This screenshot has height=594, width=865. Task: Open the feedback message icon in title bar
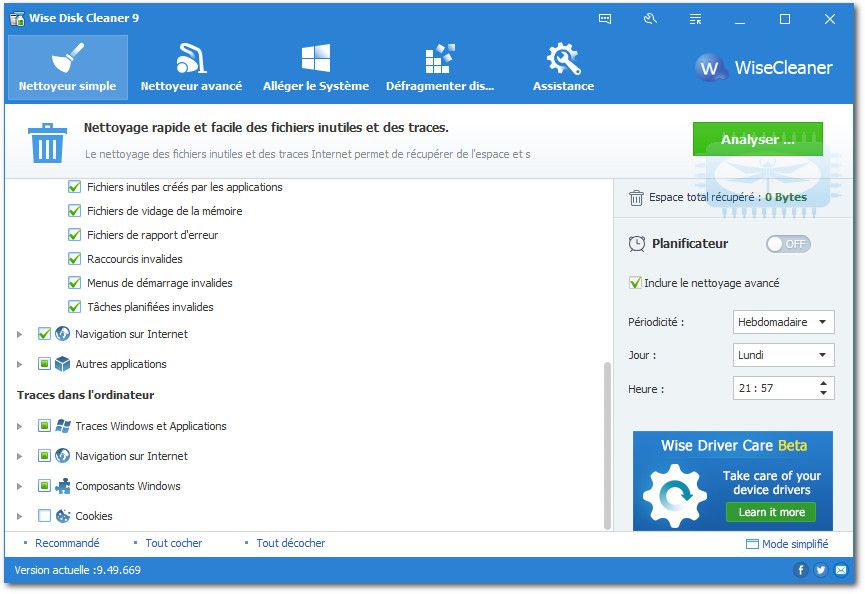coord(605,19)
